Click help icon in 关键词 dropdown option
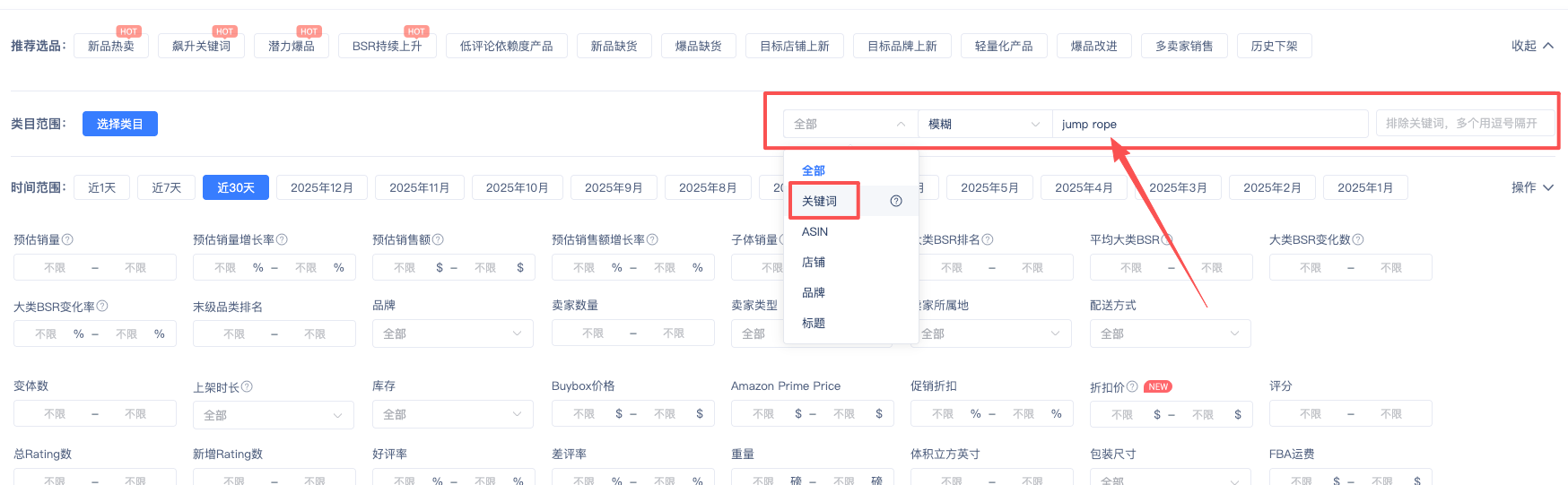The image size is (1568, 485). click(895, 201)
